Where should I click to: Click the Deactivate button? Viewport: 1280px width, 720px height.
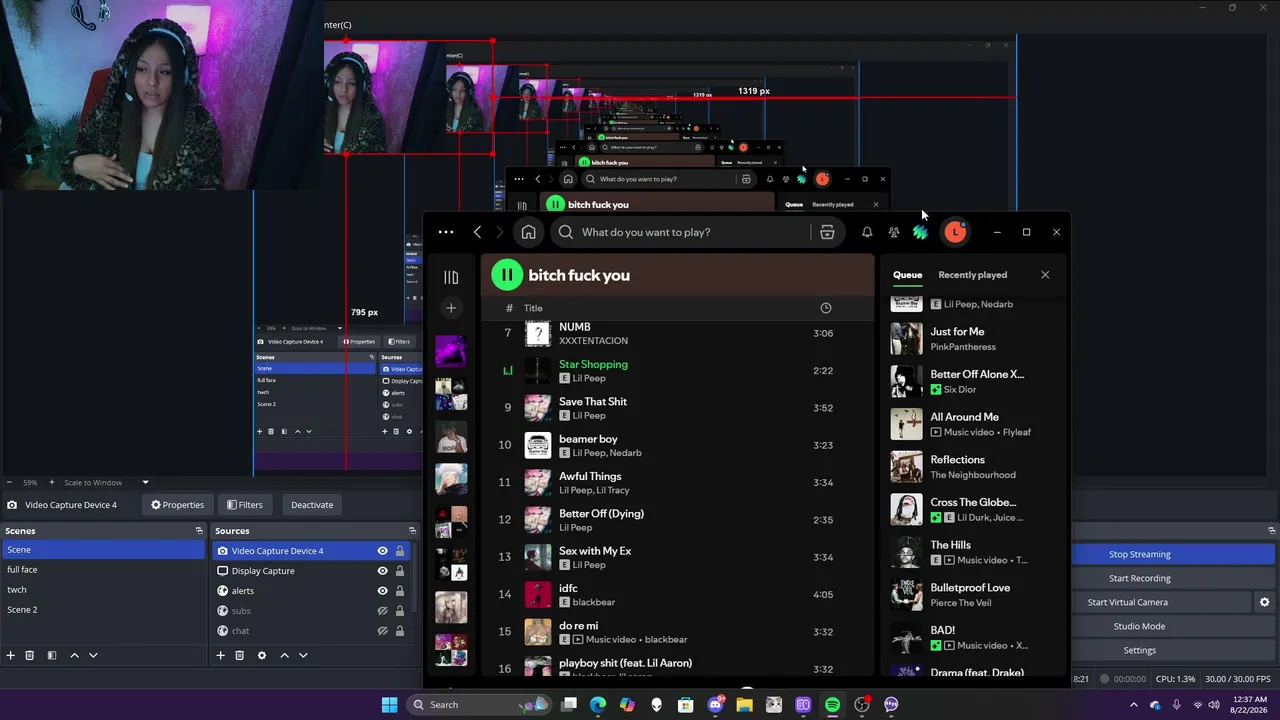(312, 505)
